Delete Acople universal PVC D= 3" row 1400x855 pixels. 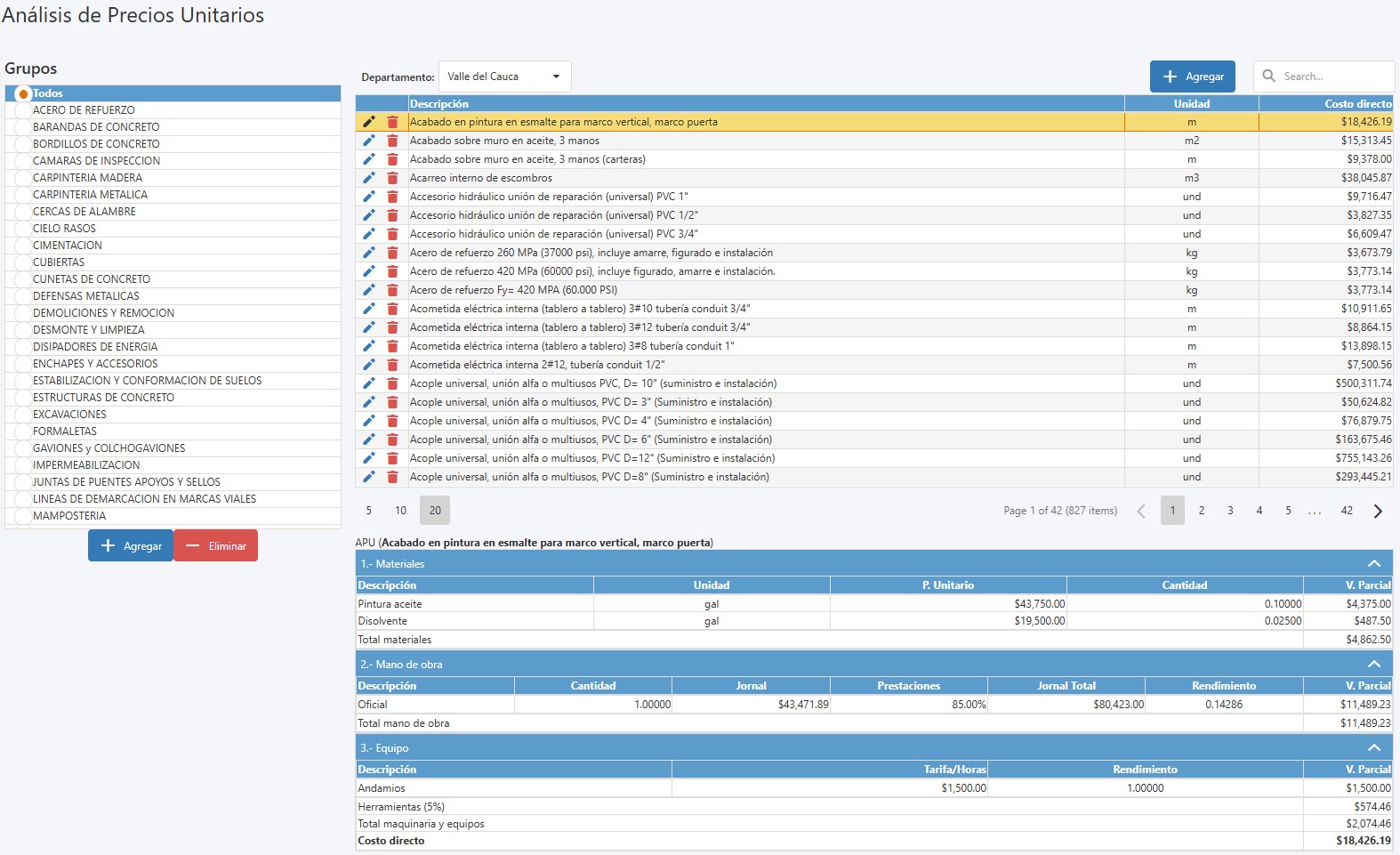point(392,402)
